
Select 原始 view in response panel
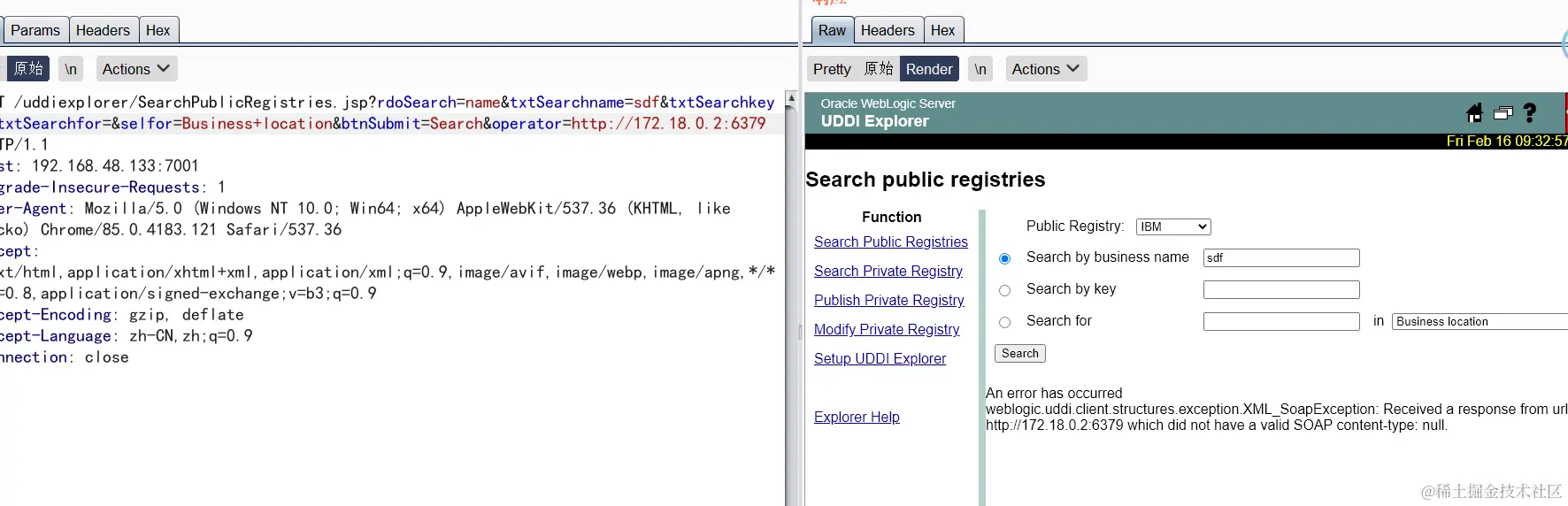pos(879,69)
